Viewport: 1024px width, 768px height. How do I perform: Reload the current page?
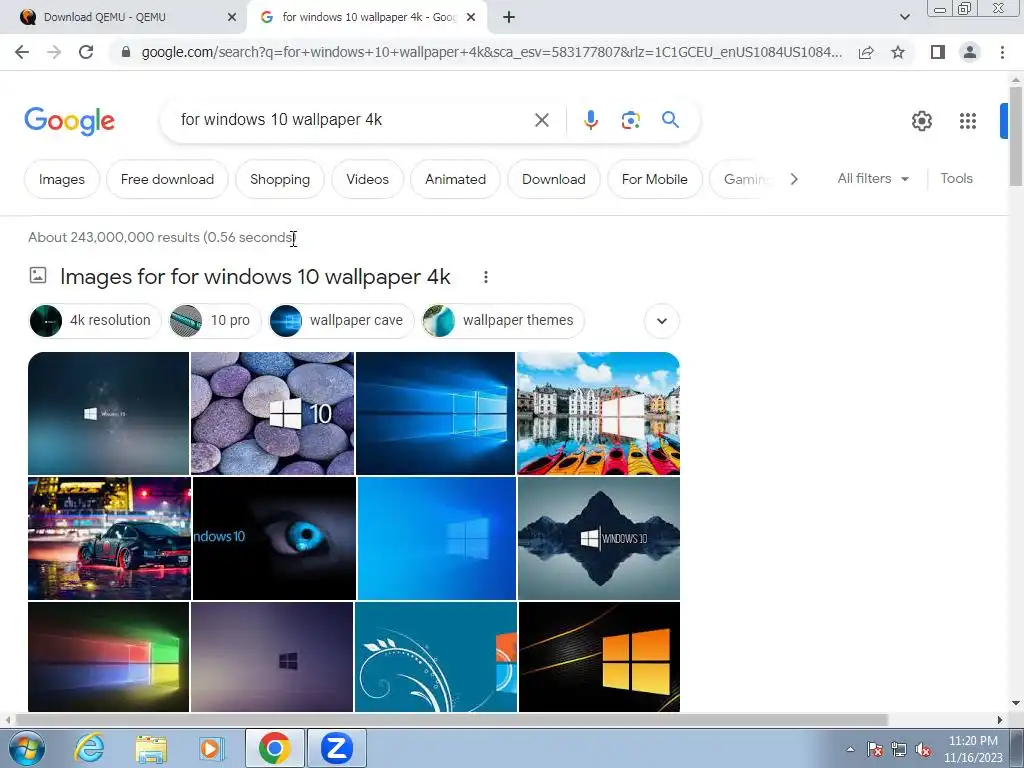coord(86,52)
